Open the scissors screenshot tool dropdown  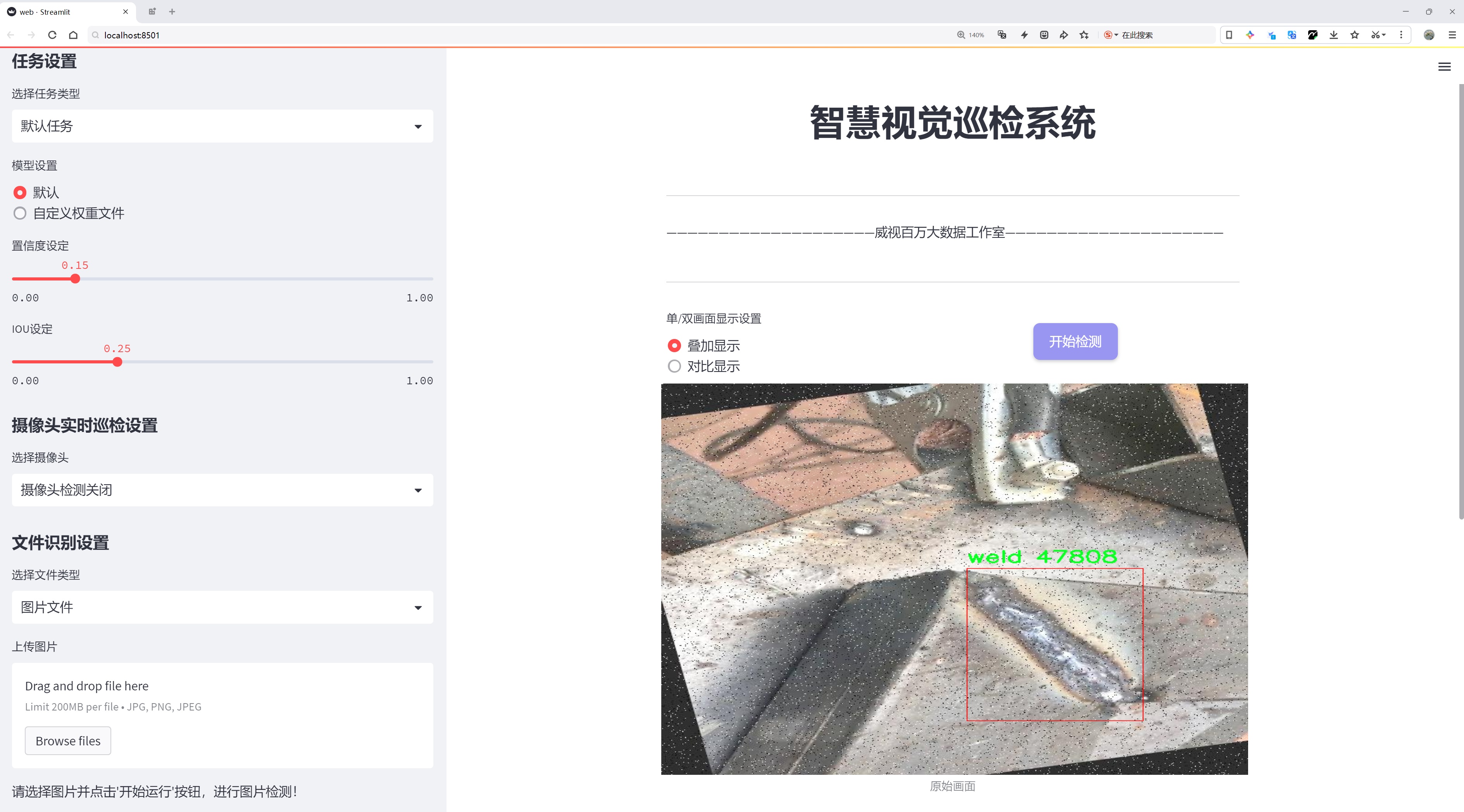point(1378,35)
